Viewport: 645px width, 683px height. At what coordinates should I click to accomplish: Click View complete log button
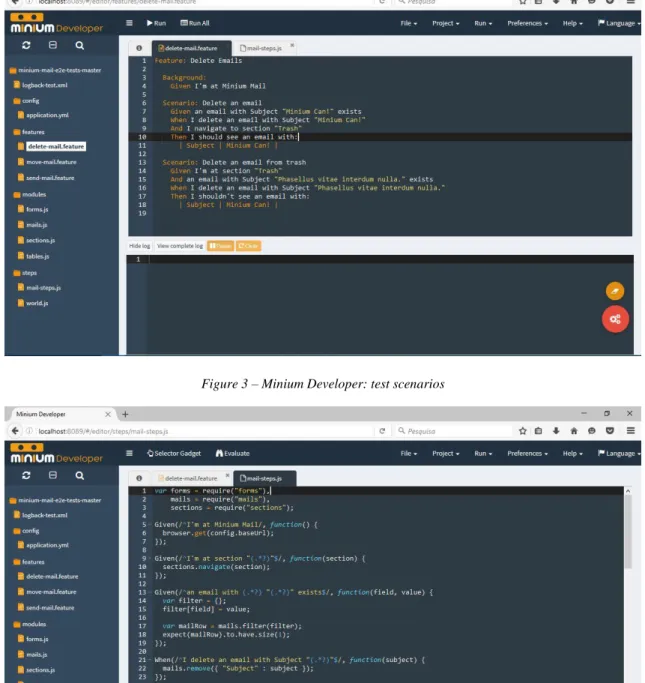click(x=180, y=246)
